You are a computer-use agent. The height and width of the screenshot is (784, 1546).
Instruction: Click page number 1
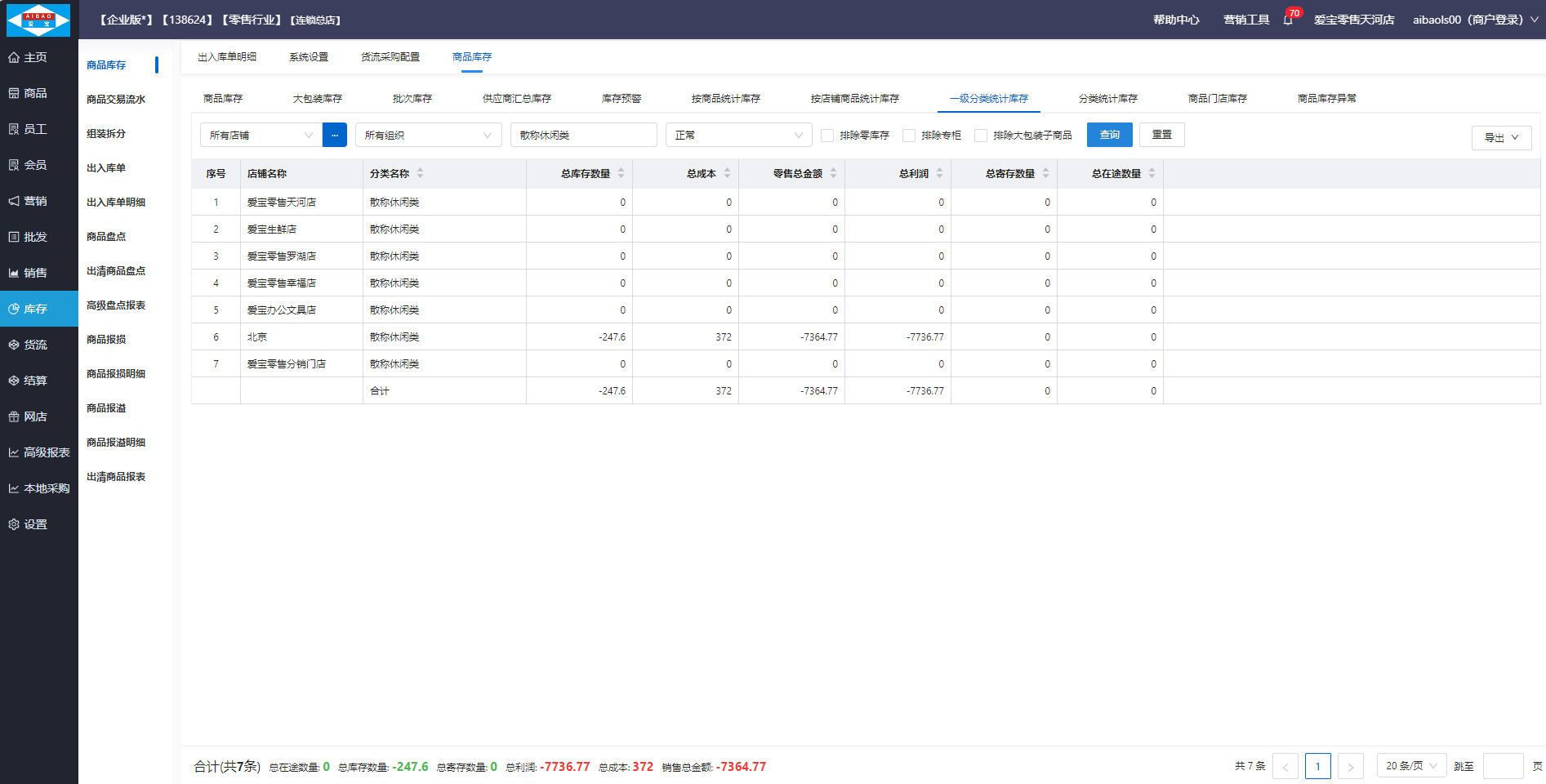pyautogui.click(x=1318, y=766)
